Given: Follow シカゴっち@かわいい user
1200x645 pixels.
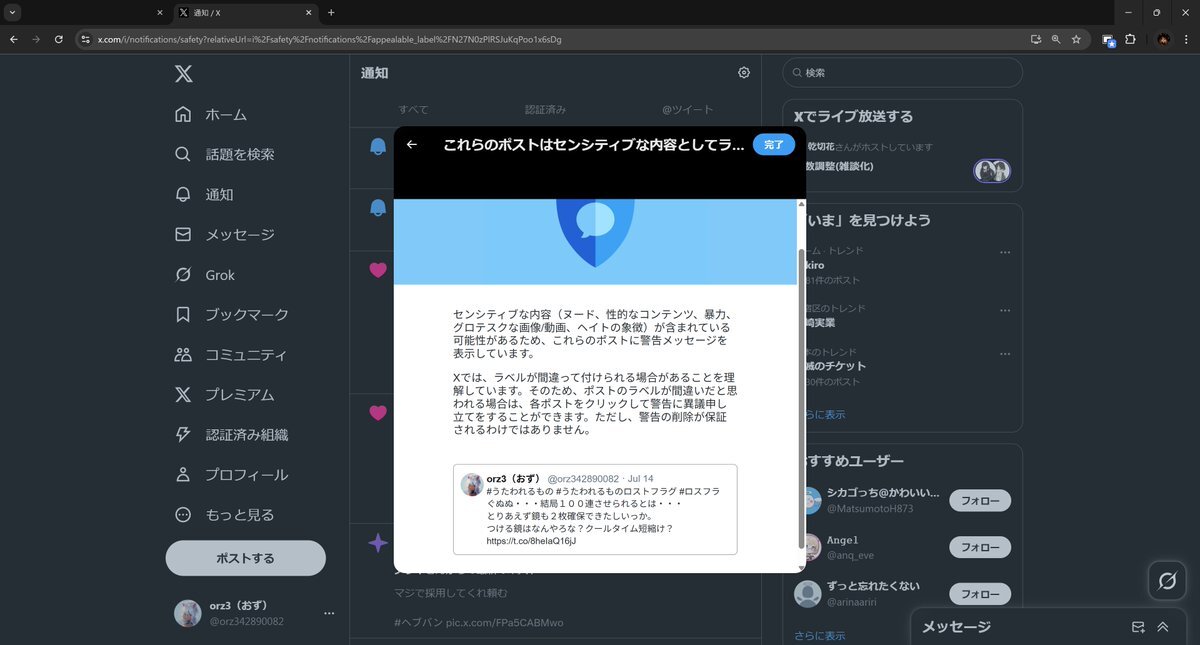Looking at the screenshot, I should [980, 500].
